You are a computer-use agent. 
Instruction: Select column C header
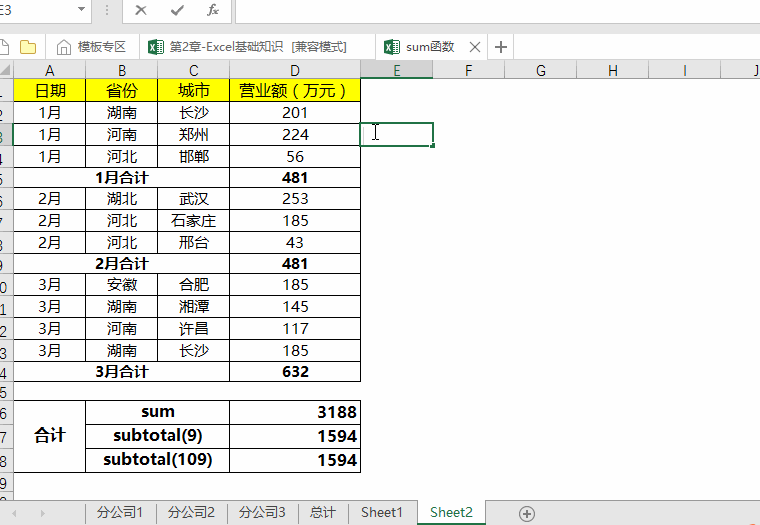tap(193, 71)
